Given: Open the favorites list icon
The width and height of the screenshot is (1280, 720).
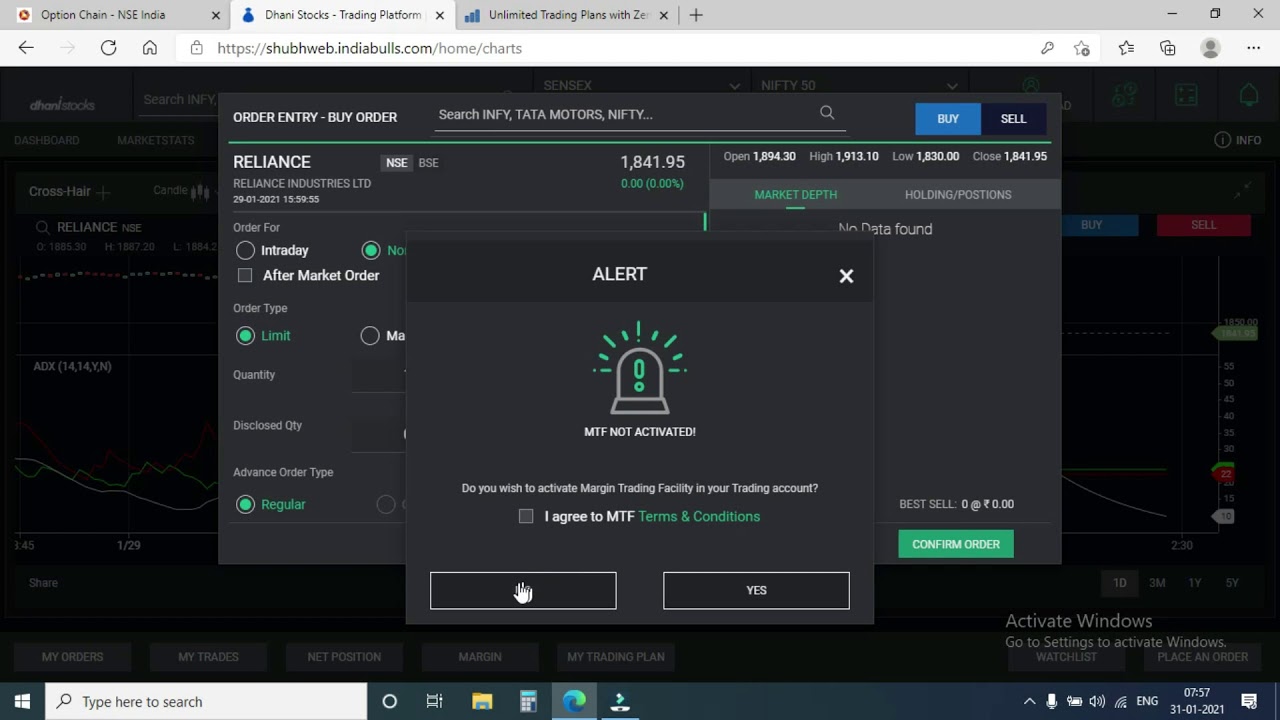Looking at the screenshot, I should pyautogui.click(x=1126, y=48).
